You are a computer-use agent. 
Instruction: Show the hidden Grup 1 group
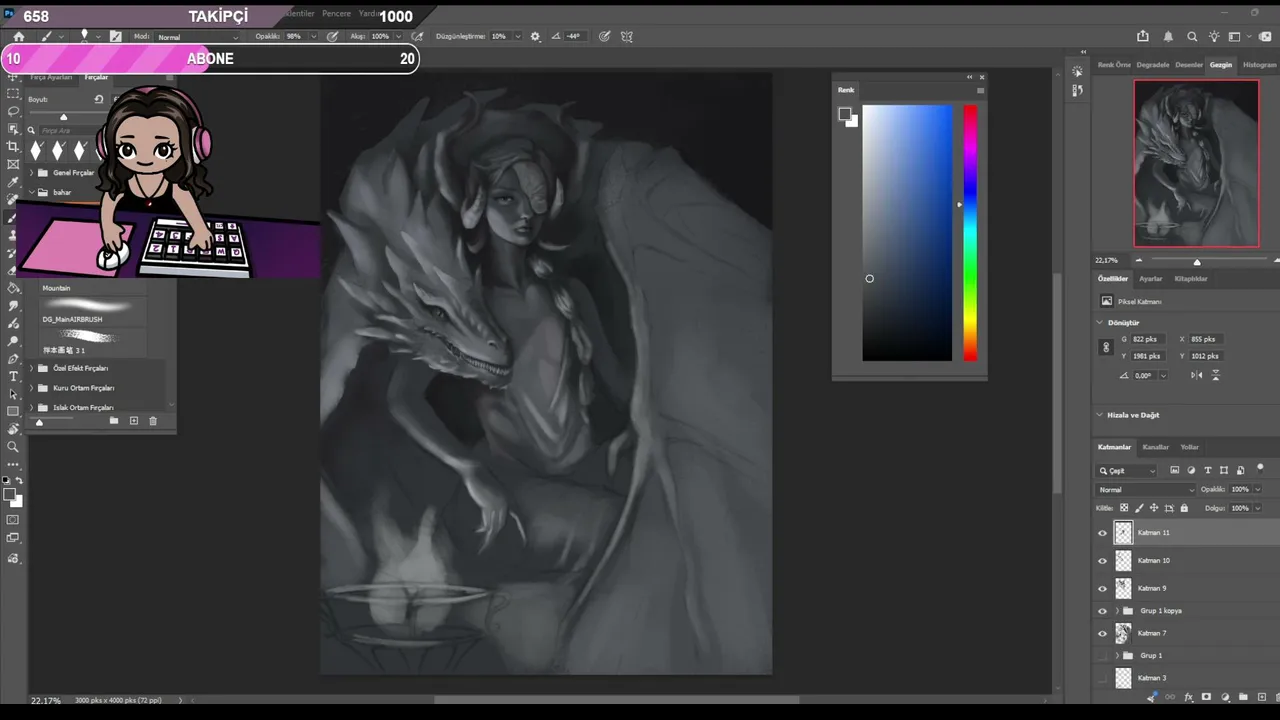(1103, 656)
